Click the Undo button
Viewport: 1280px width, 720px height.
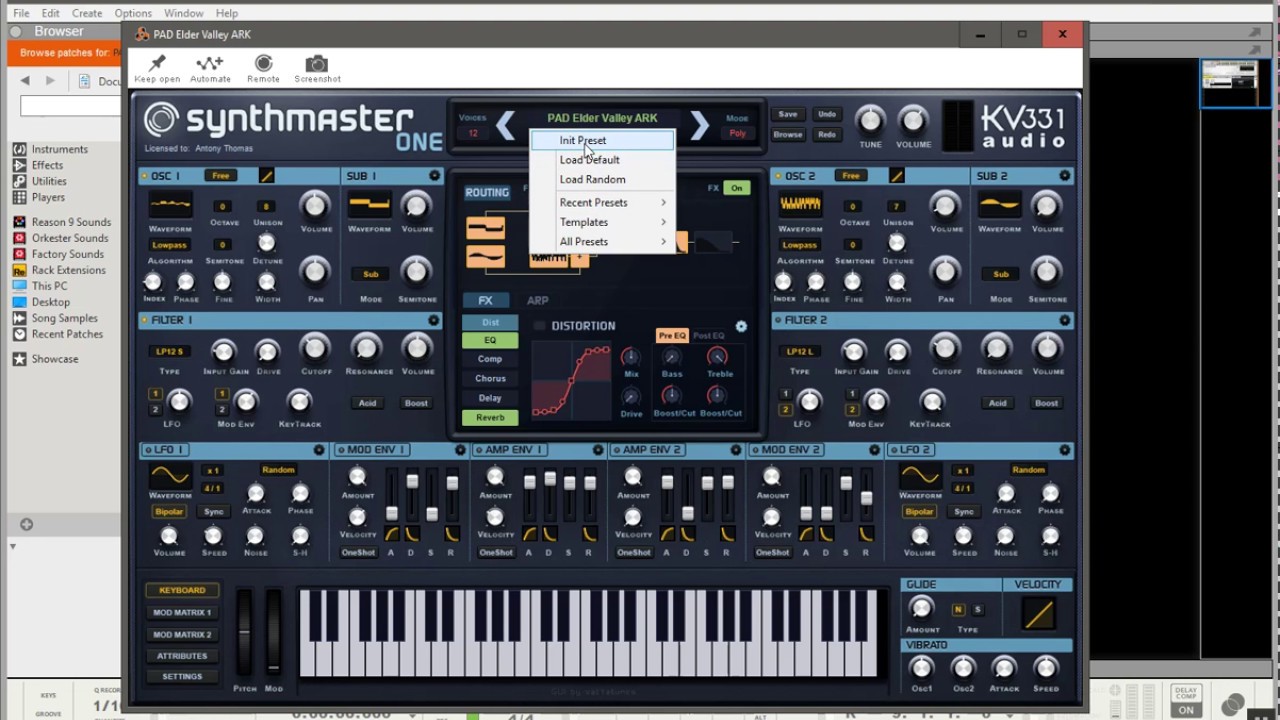point(826,114)
